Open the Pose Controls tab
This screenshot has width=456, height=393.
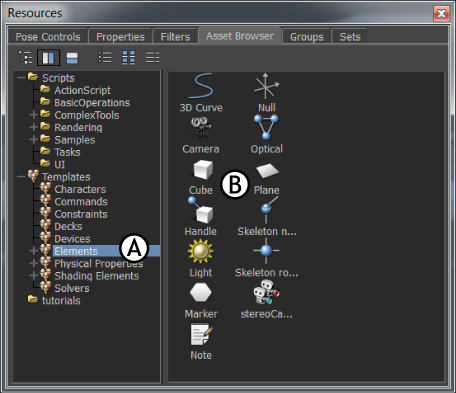tap(48, 37)
